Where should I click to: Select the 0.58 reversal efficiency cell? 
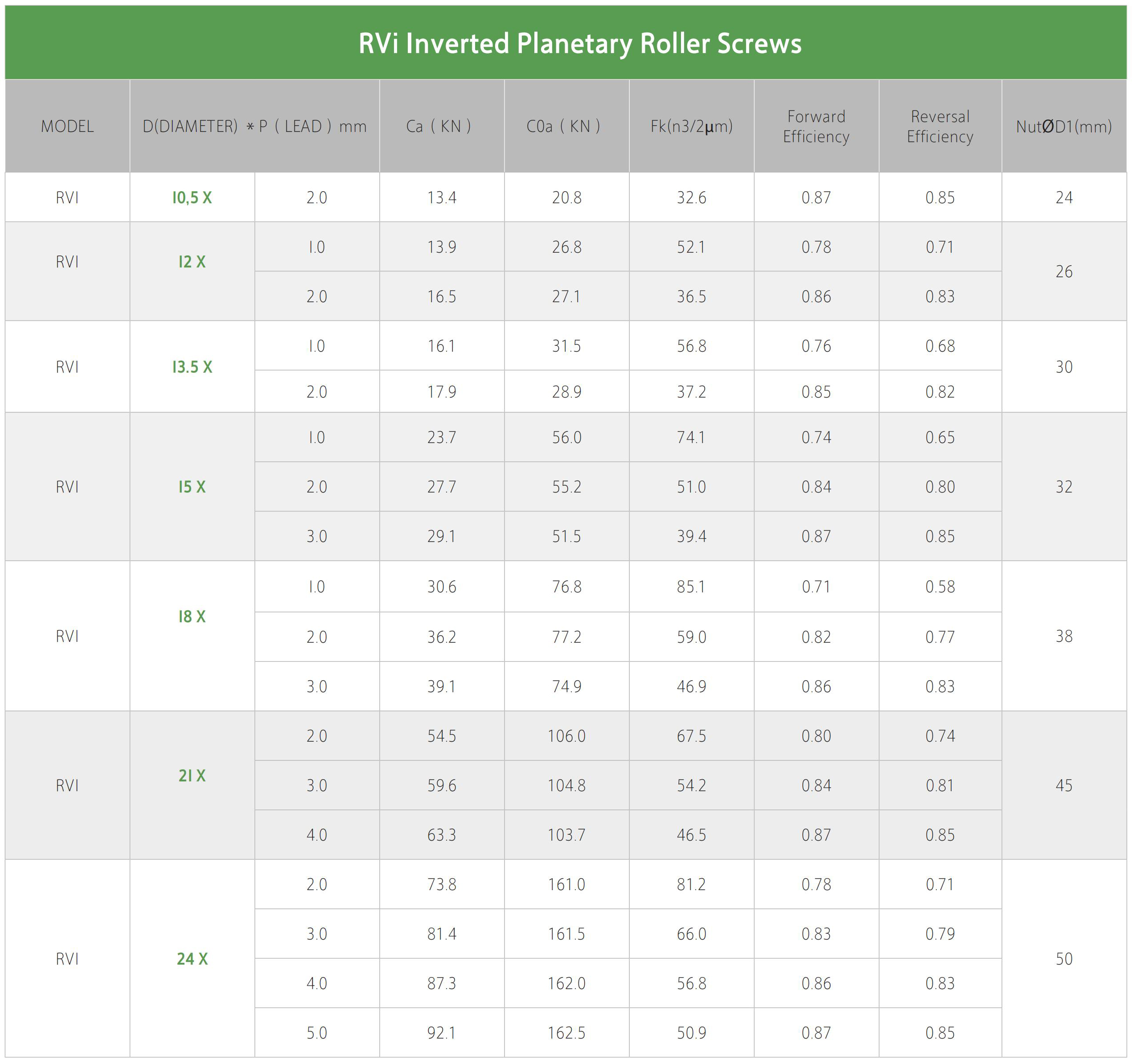tap(940, 587)
